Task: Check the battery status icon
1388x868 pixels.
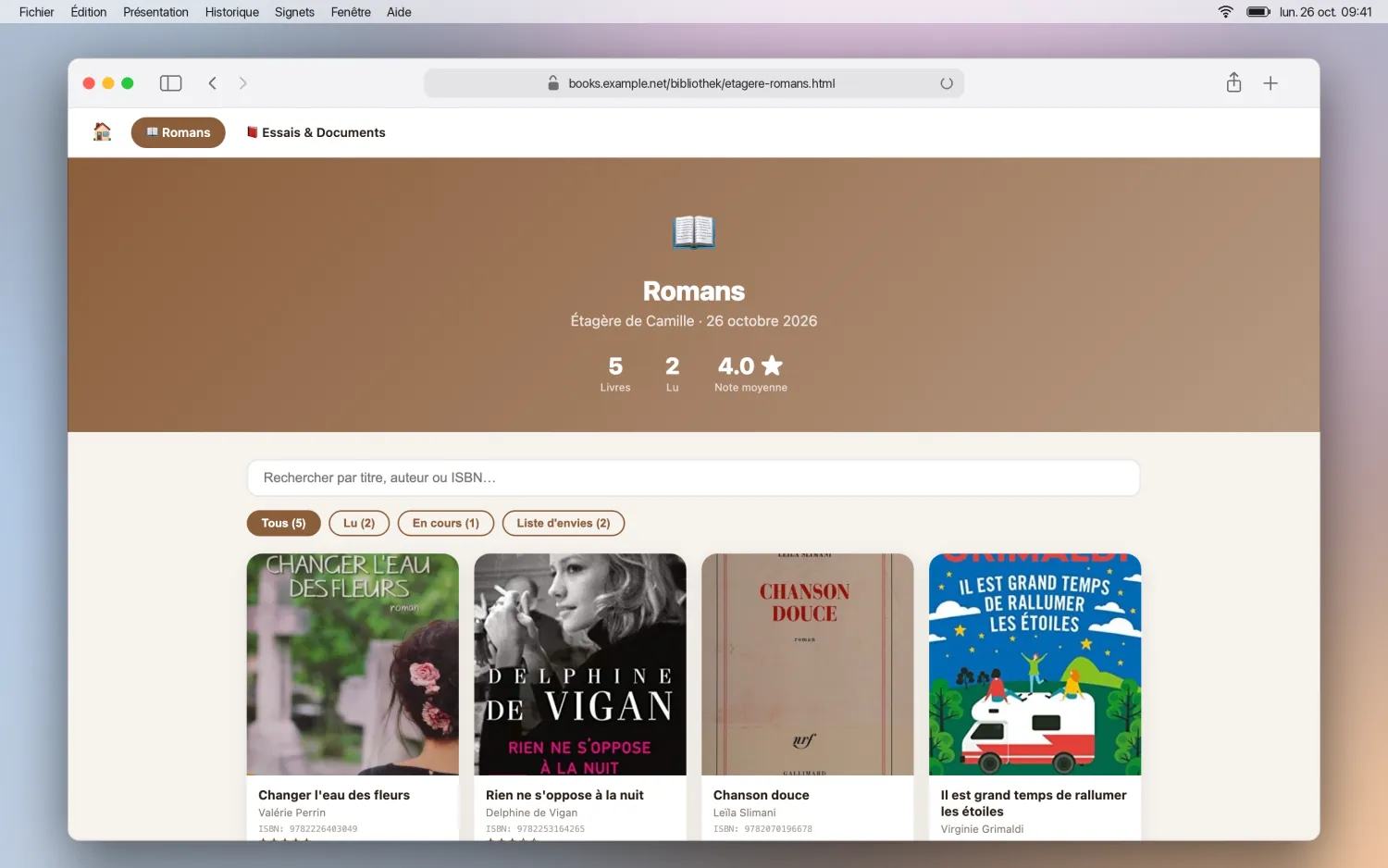Action: click(x=1258, y=12)
